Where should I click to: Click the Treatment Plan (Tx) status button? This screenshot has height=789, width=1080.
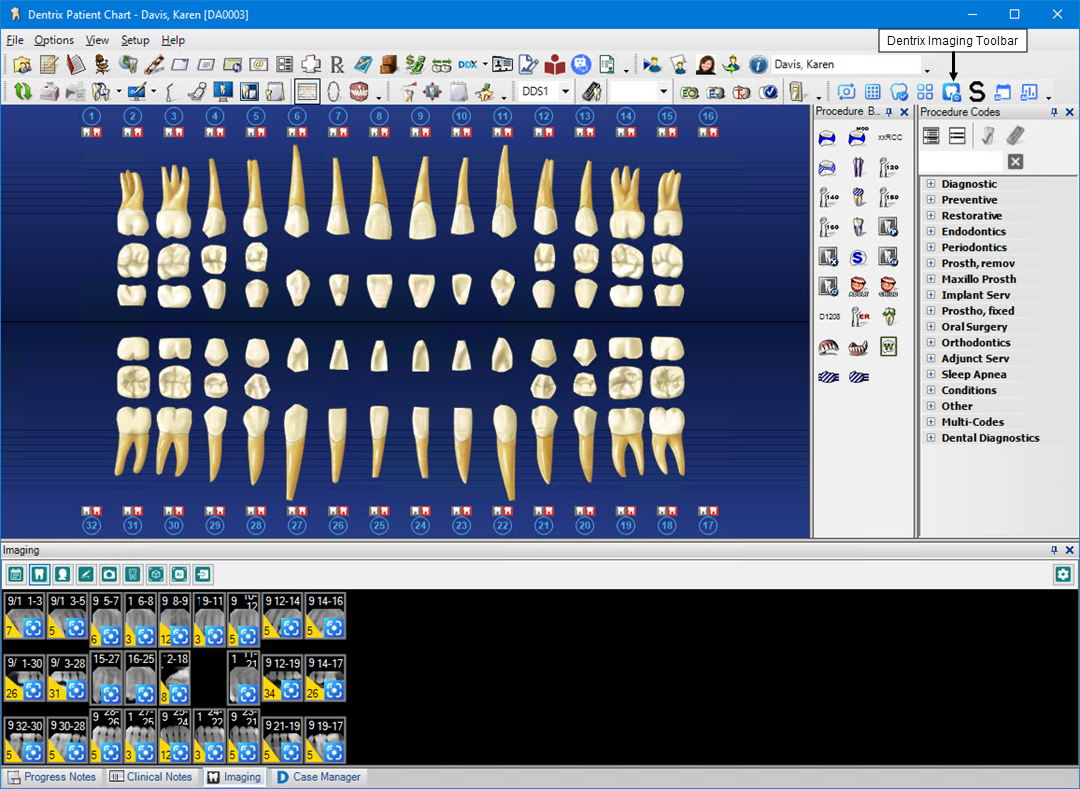(741, 92)
